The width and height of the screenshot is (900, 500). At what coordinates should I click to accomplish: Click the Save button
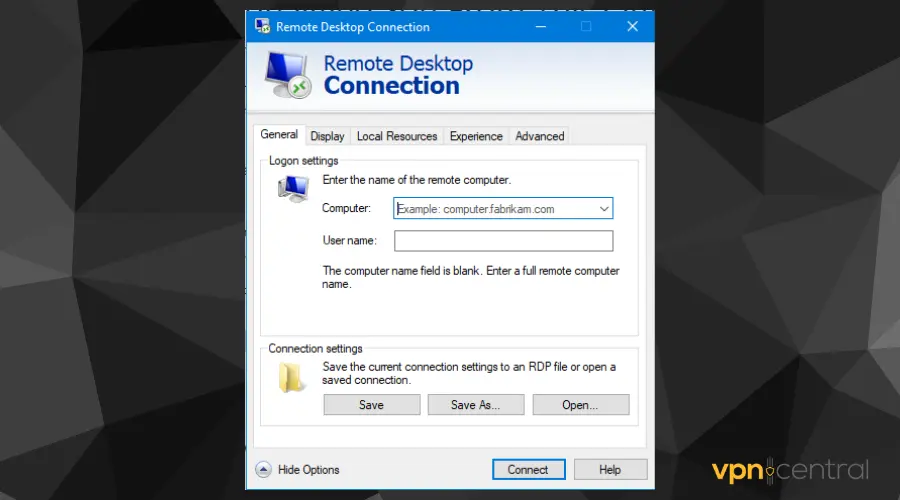click(x=371, y=405)
